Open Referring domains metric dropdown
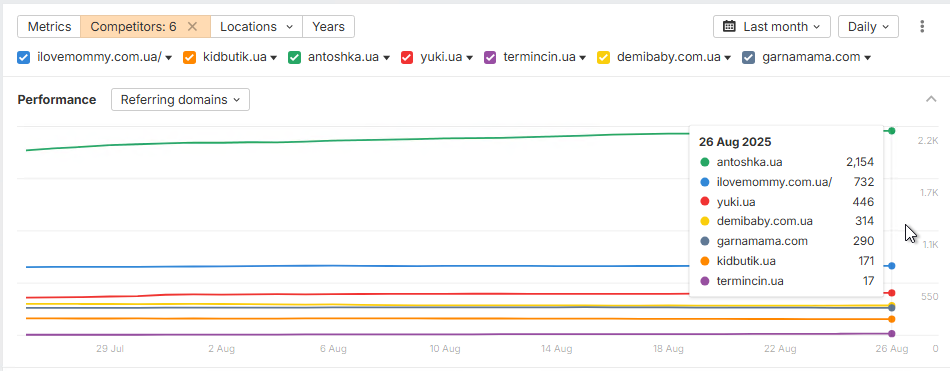 (x=181, y=99)
